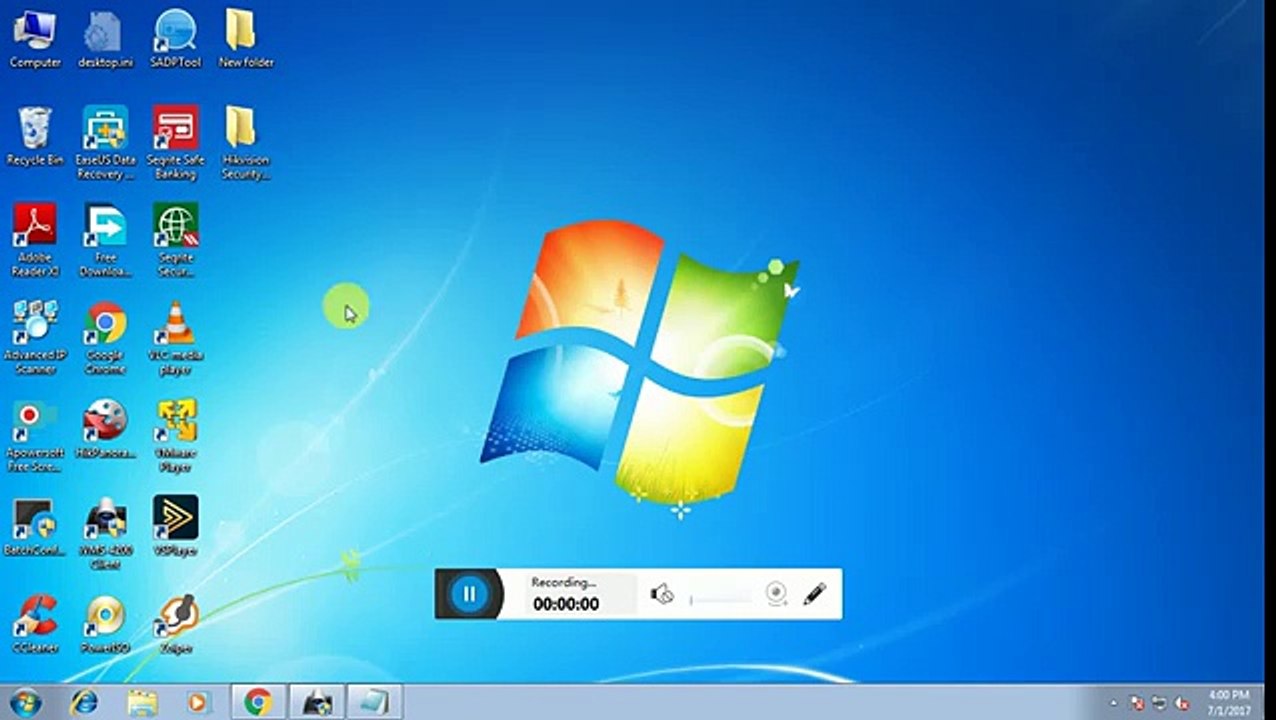Click the 00:00:00 recording timer
The height and width of the screenshot is (720, 1276).
coord(566,604)
